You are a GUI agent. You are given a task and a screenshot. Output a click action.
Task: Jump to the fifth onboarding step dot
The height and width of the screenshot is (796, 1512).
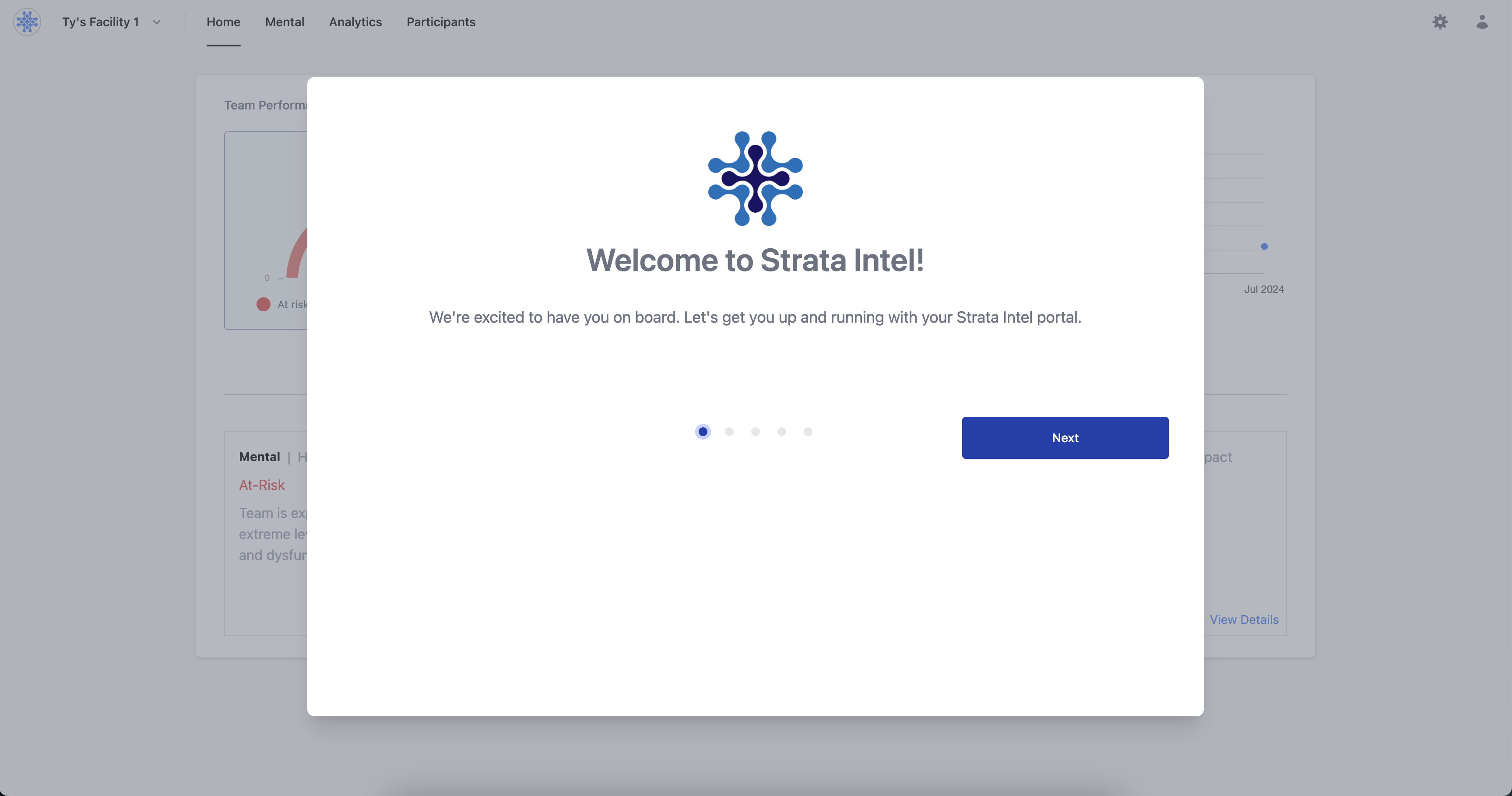(x=808, y=431)
